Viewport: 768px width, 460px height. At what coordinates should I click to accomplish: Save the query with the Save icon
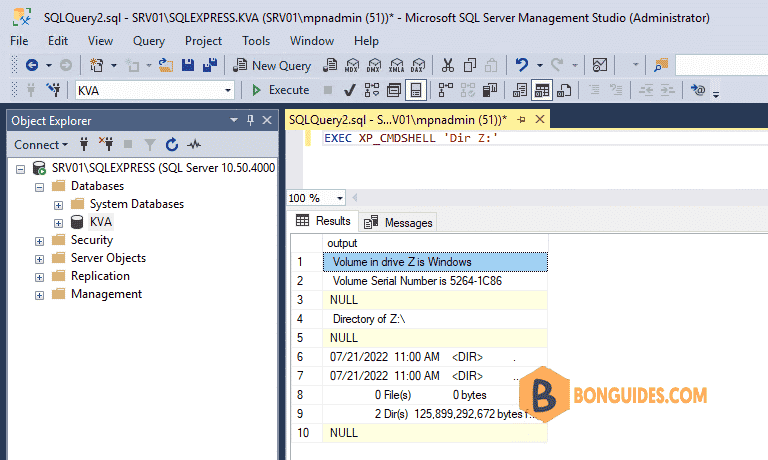click(x=188, y=65)
